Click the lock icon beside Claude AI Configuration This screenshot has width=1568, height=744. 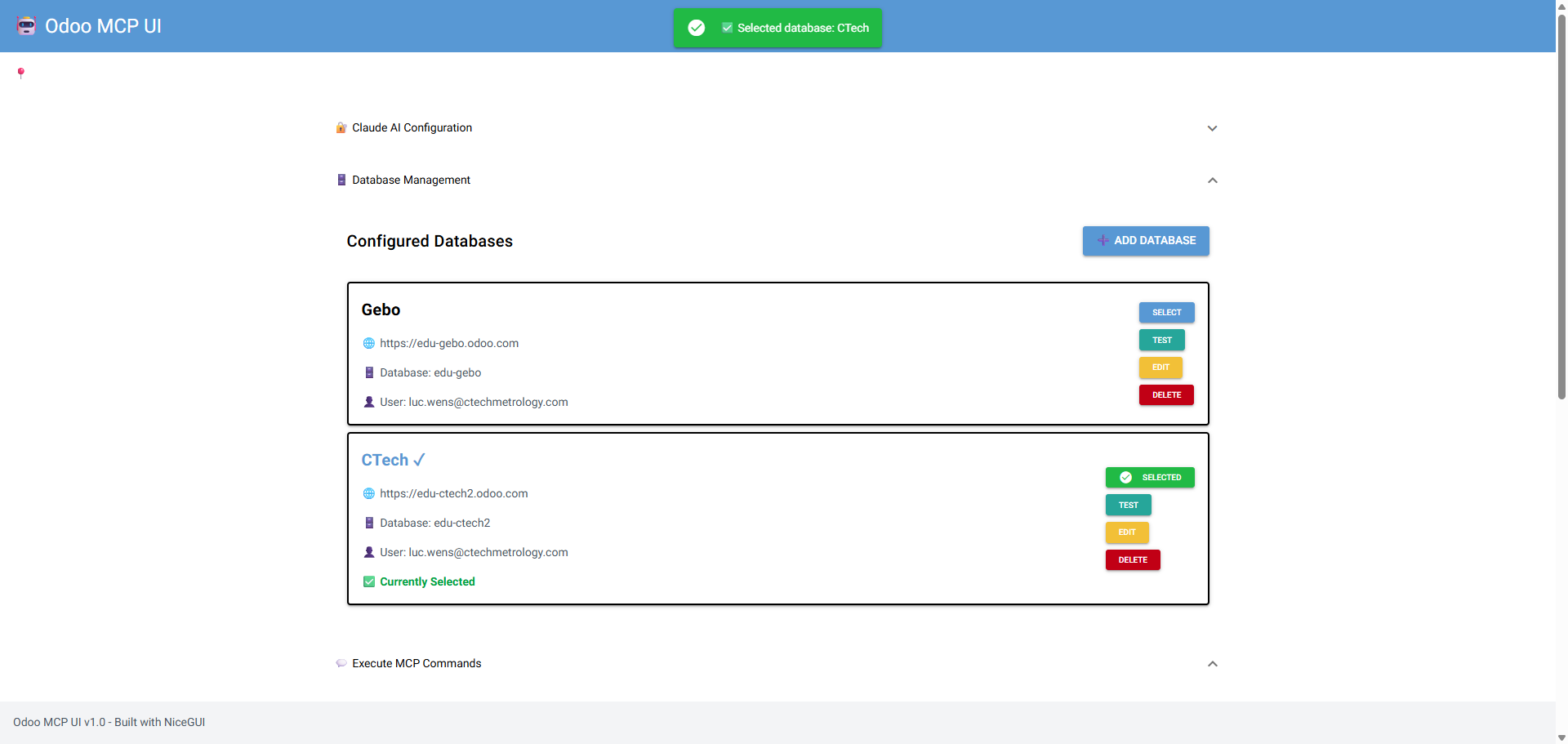pyautogui.click(x=341, y=128)
